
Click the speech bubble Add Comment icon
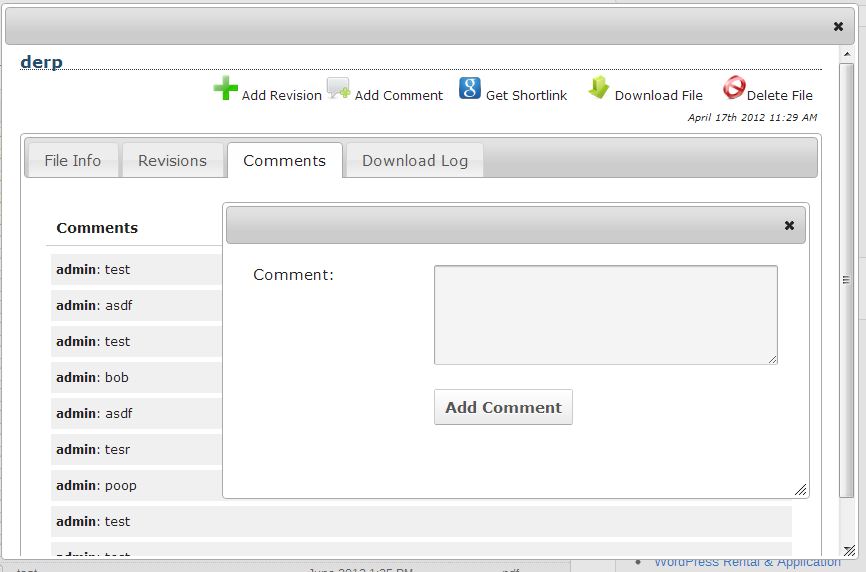338,88
